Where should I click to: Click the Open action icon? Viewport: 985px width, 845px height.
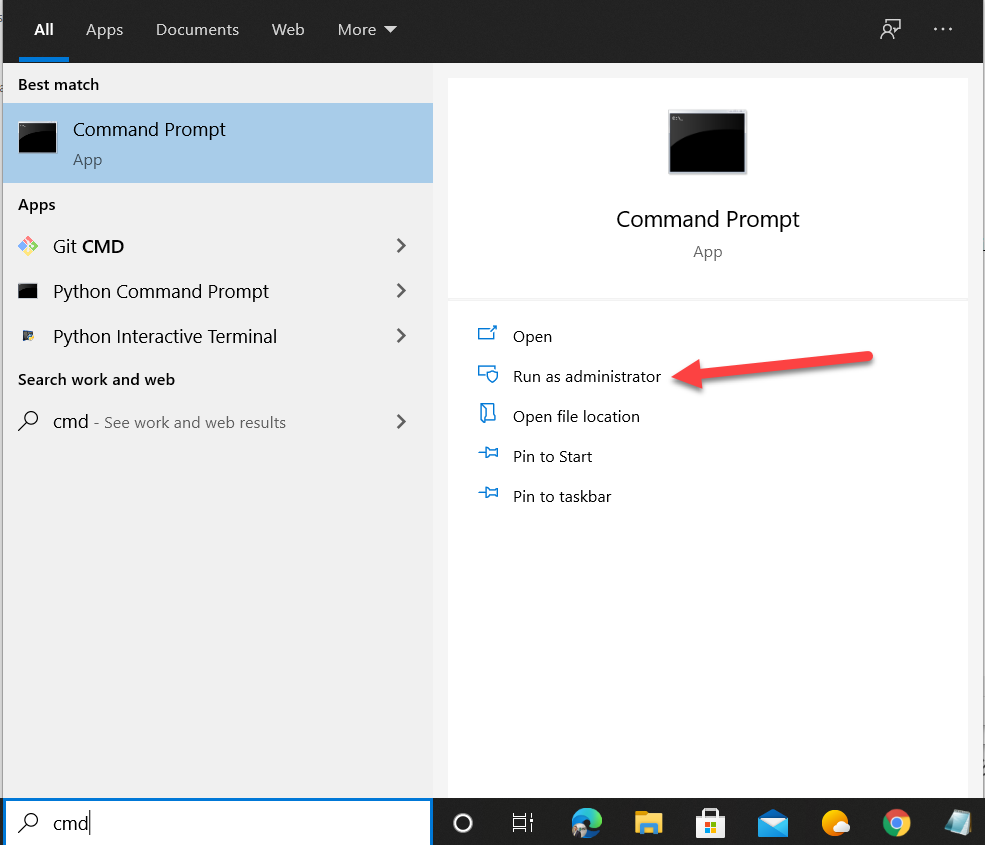487,333
